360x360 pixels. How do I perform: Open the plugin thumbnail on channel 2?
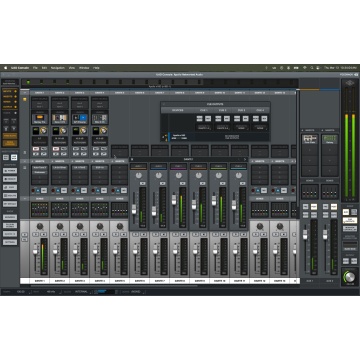tap(60, 118)
